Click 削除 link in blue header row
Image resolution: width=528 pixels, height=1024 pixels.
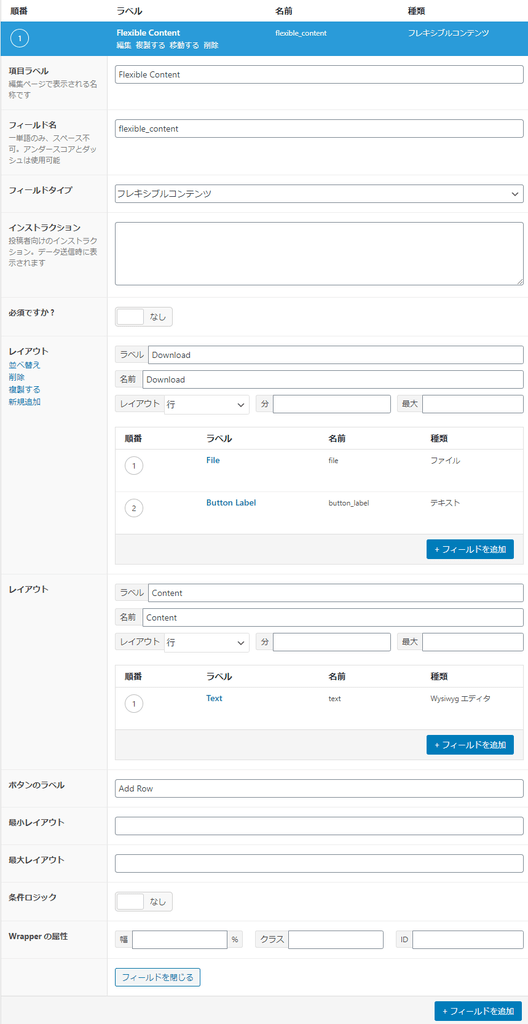click(211, 45)
